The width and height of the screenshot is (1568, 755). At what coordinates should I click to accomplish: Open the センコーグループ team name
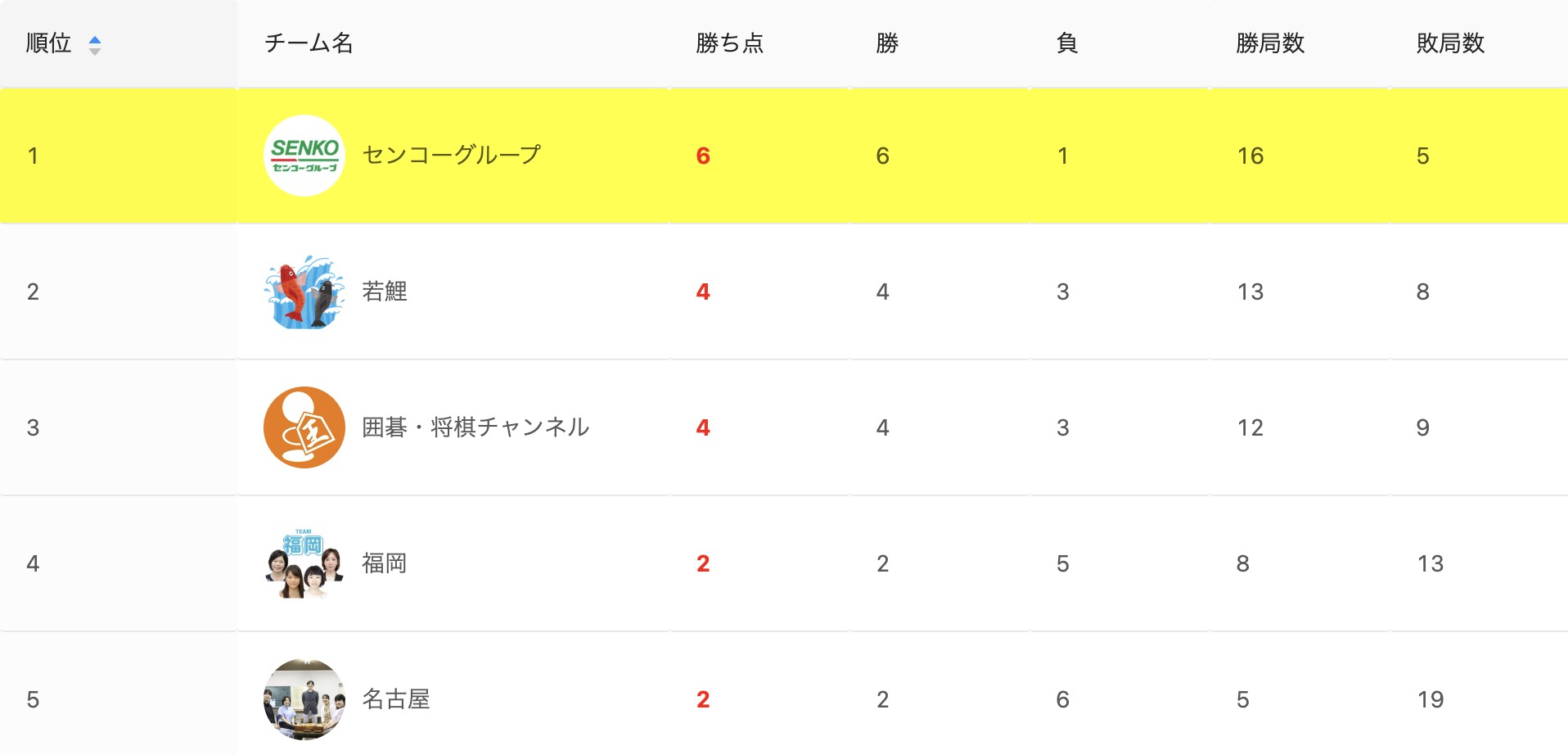point(452,155)
